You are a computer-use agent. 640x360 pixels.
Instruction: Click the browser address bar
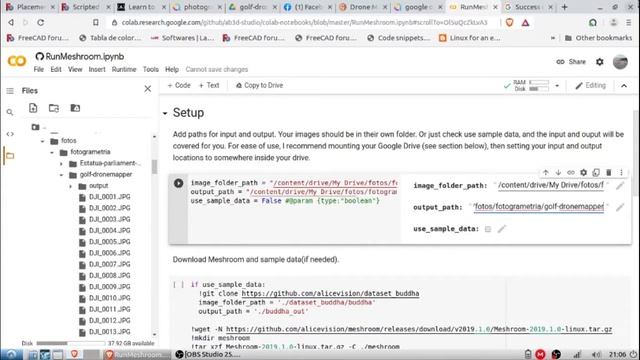pyautogui.click(x=304, y=22)
